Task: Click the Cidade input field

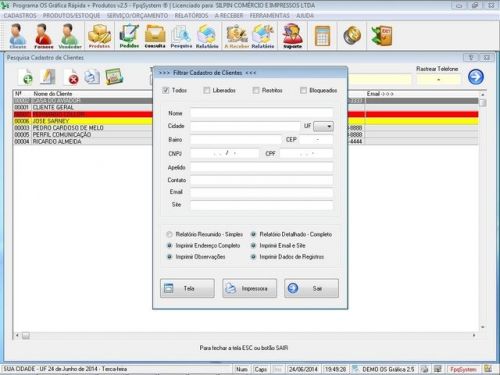Action: (245, 126)
